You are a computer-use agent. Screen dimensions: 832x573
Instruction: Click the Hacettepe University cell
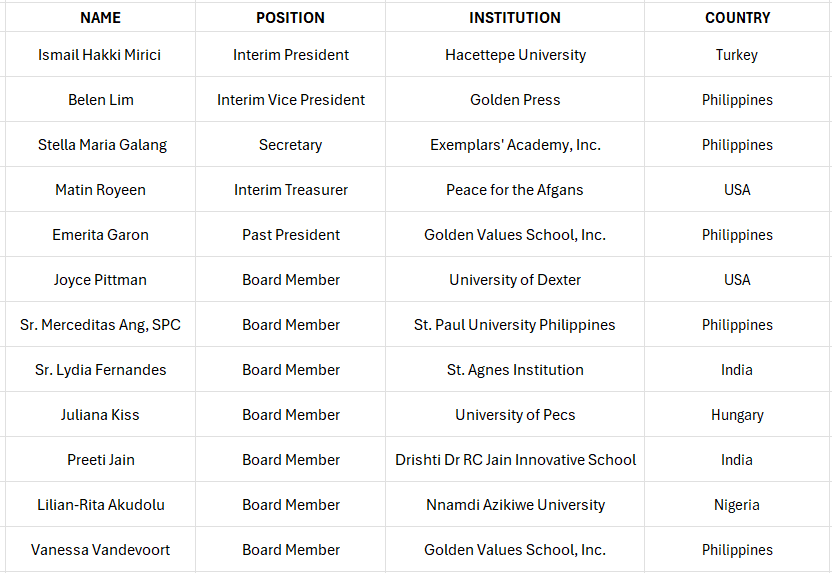[515, 55]
